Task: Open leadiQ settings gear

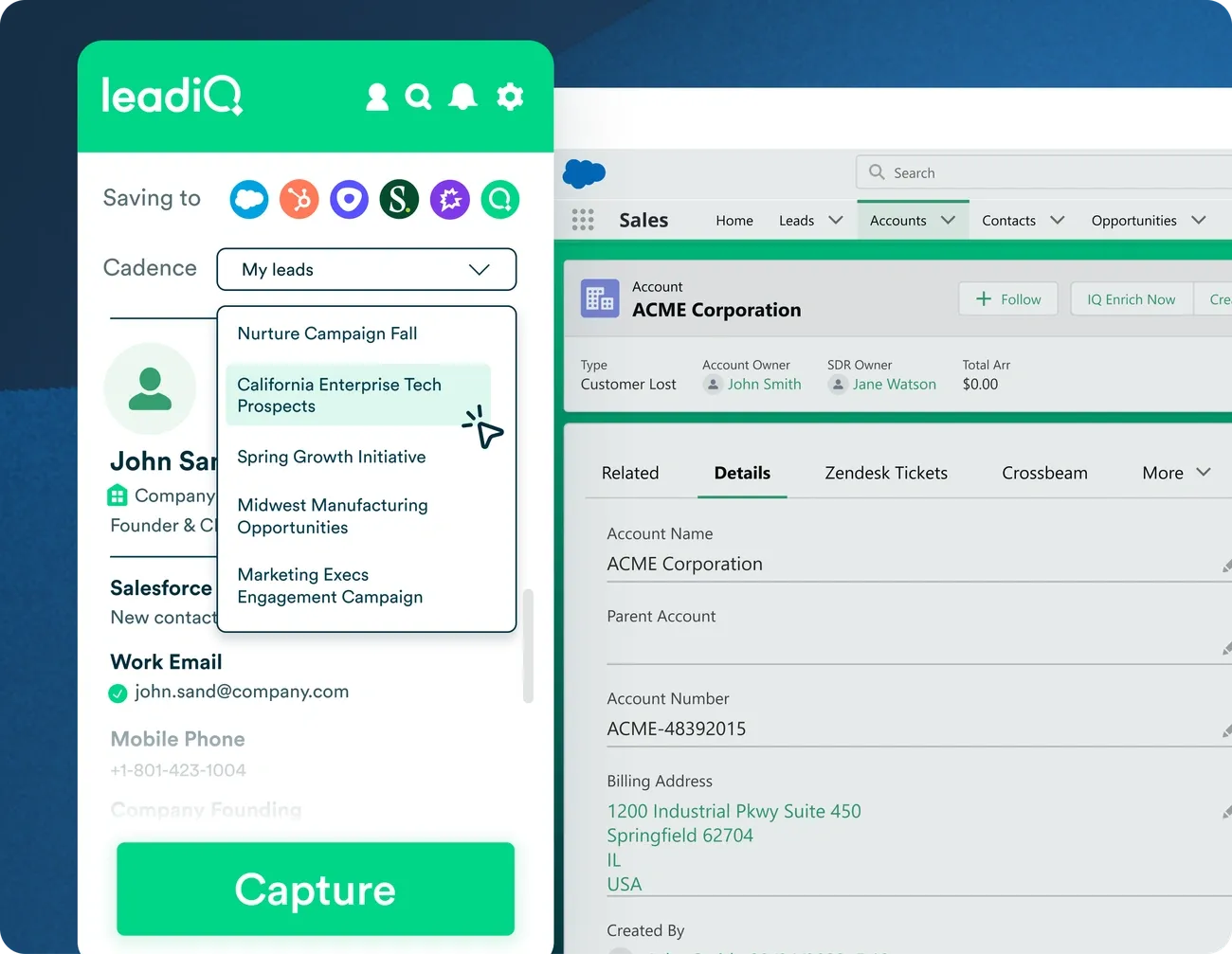Action: coord(510,97)
